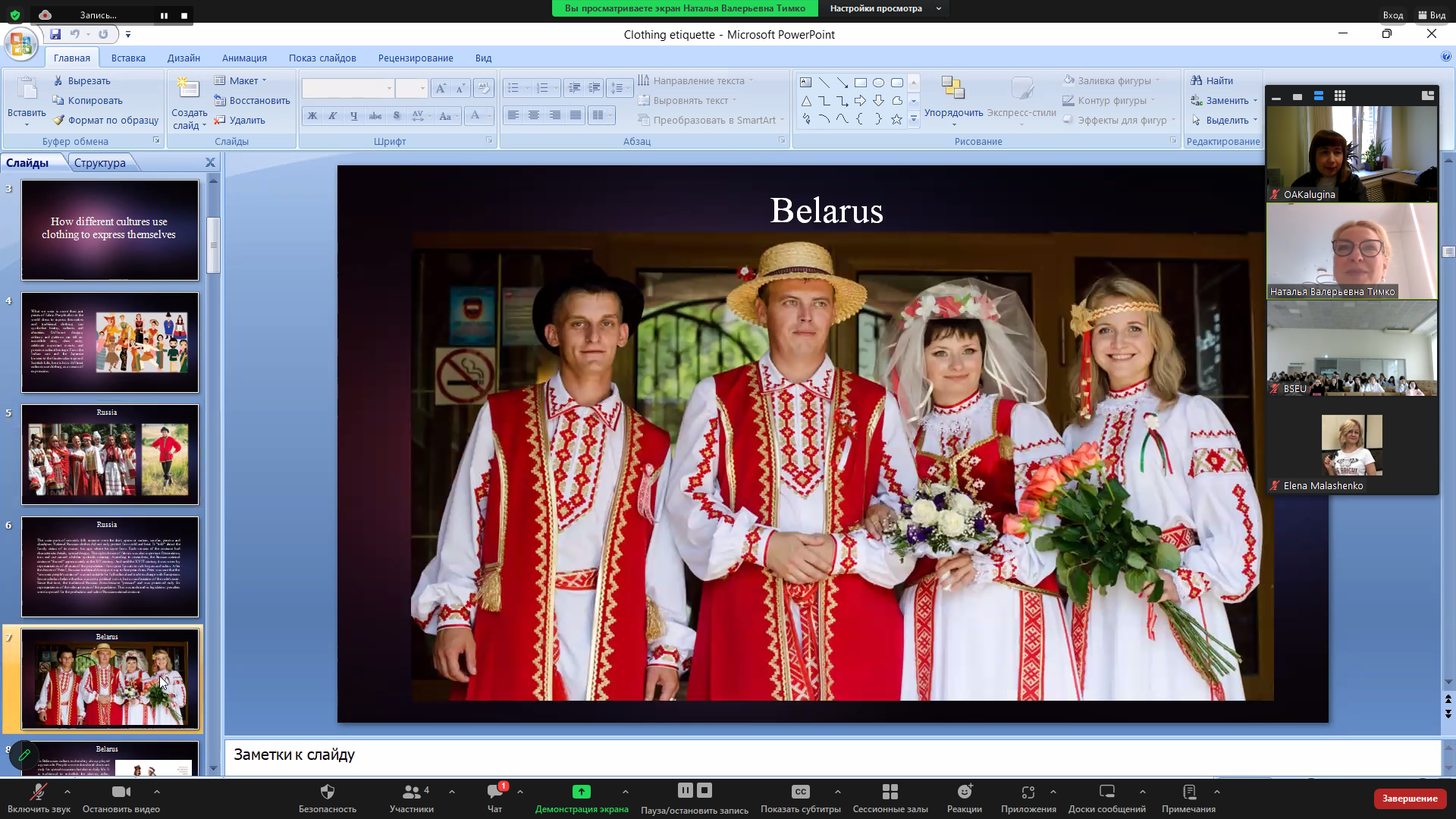Click the Reactions smiley icon
Viewport: 1456px width, 819px height.
(964, 792)
